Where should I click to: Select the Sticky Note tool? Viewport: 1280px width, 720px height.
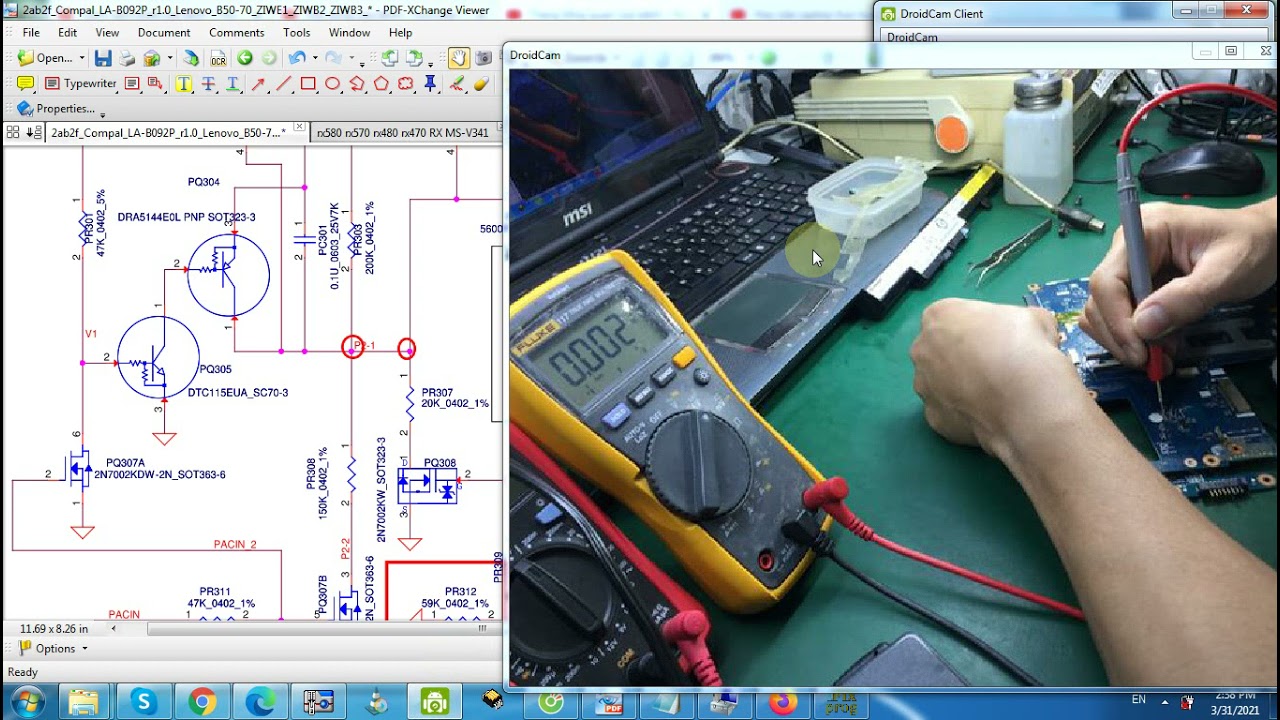click(26, 83)
